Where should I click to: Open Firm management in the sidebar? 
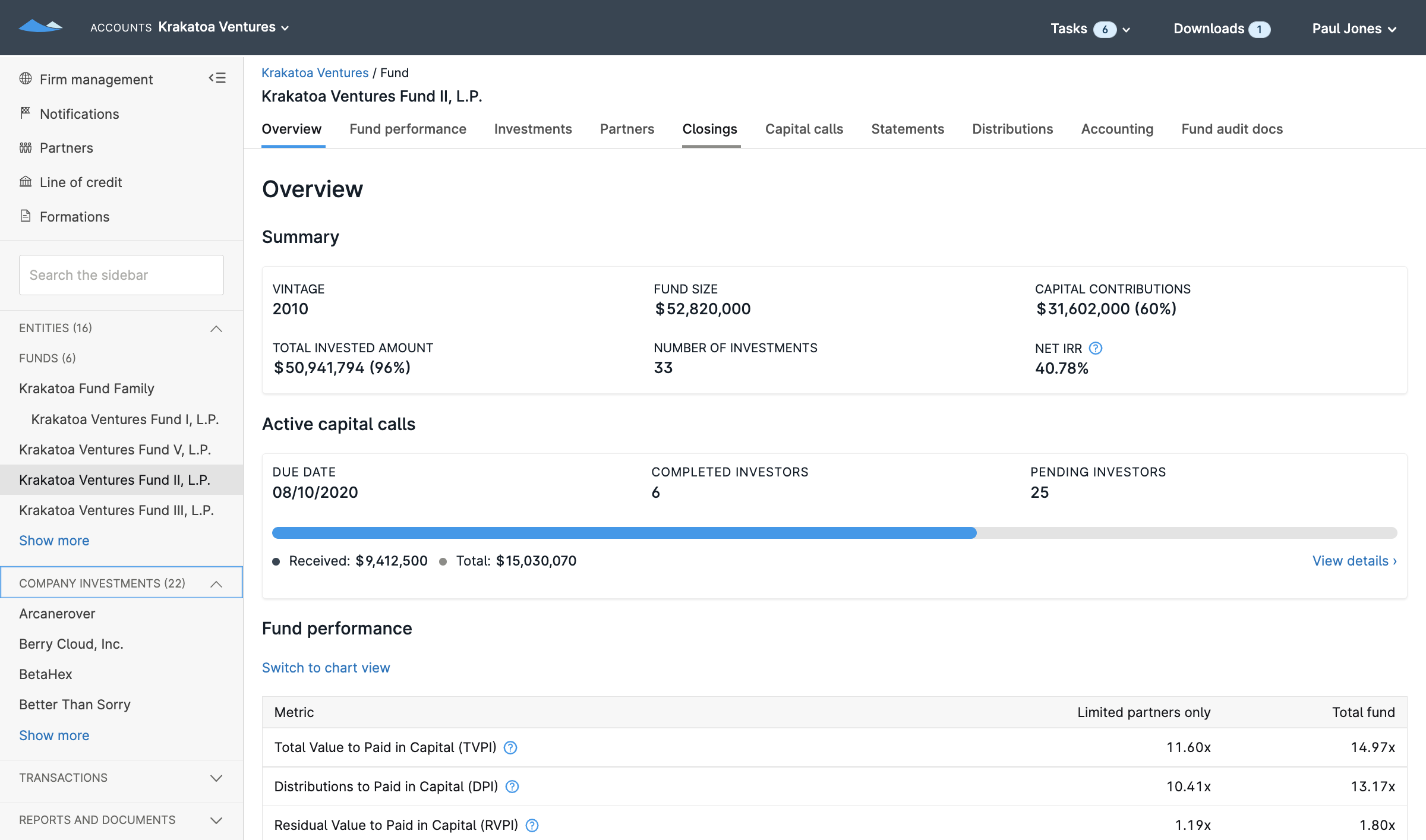[96, 79]
